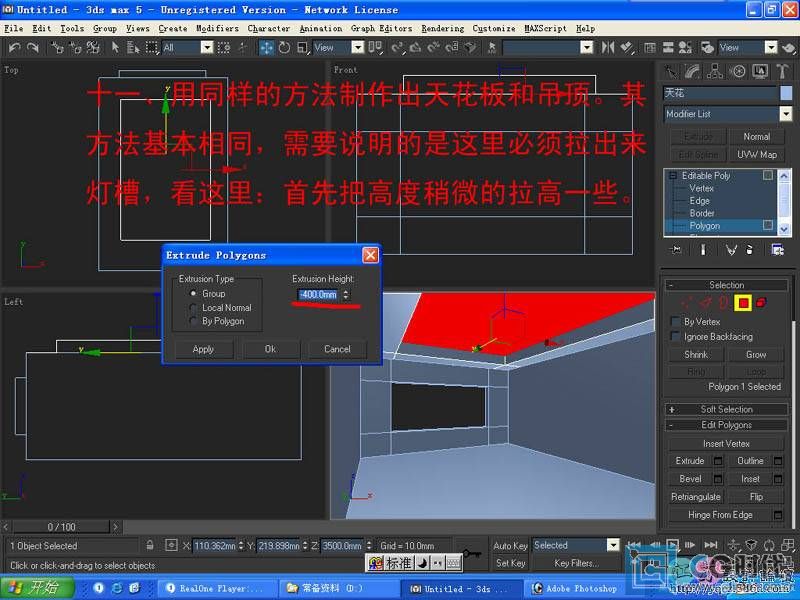Open the Named Selection Sets dropdown
This screenshot has width=800, height=600.
[x=587, y=48]
